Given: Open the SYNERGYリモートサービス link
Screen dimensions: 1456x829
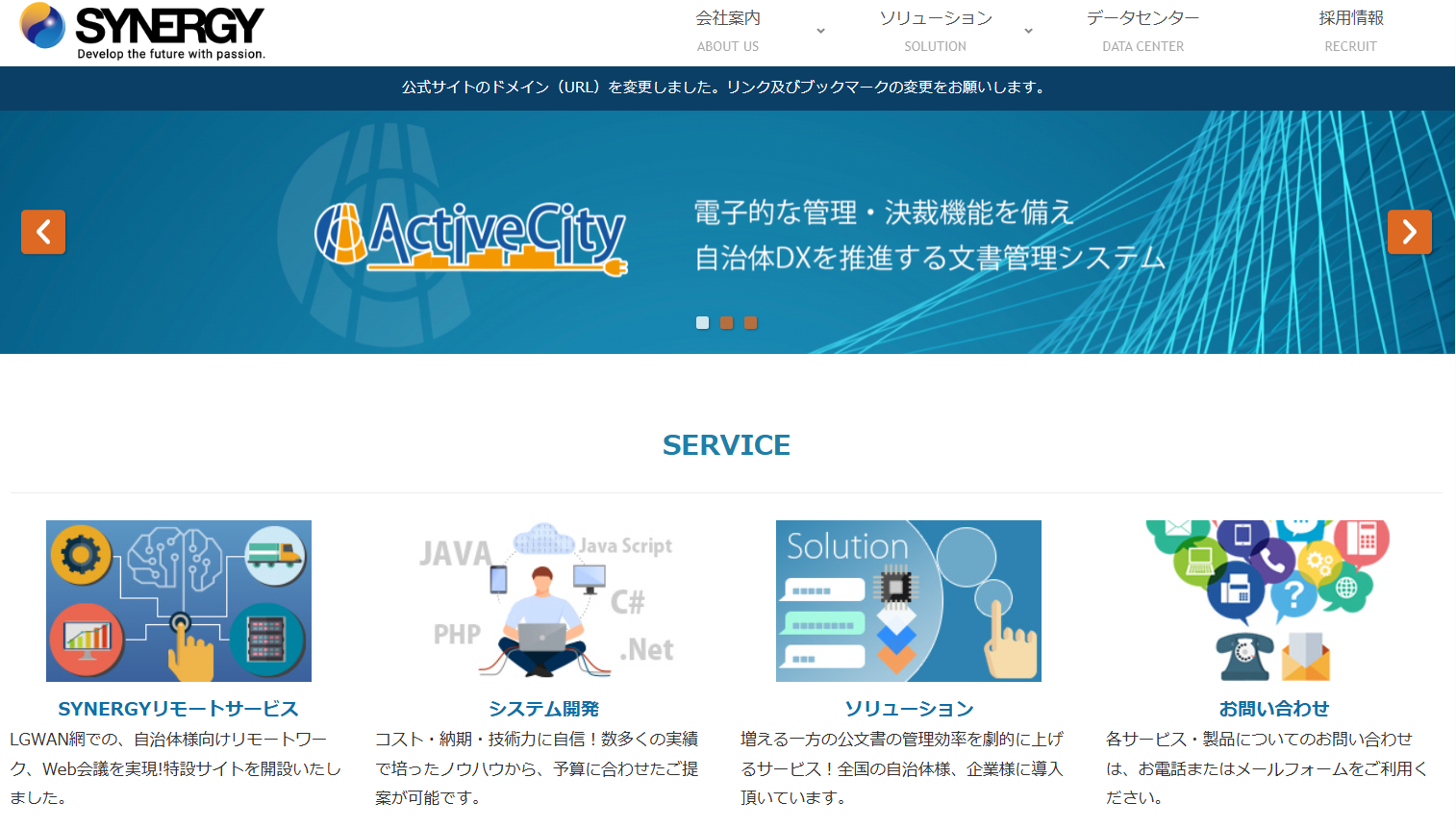Looking at the screenshot, I should click(178, 709).
